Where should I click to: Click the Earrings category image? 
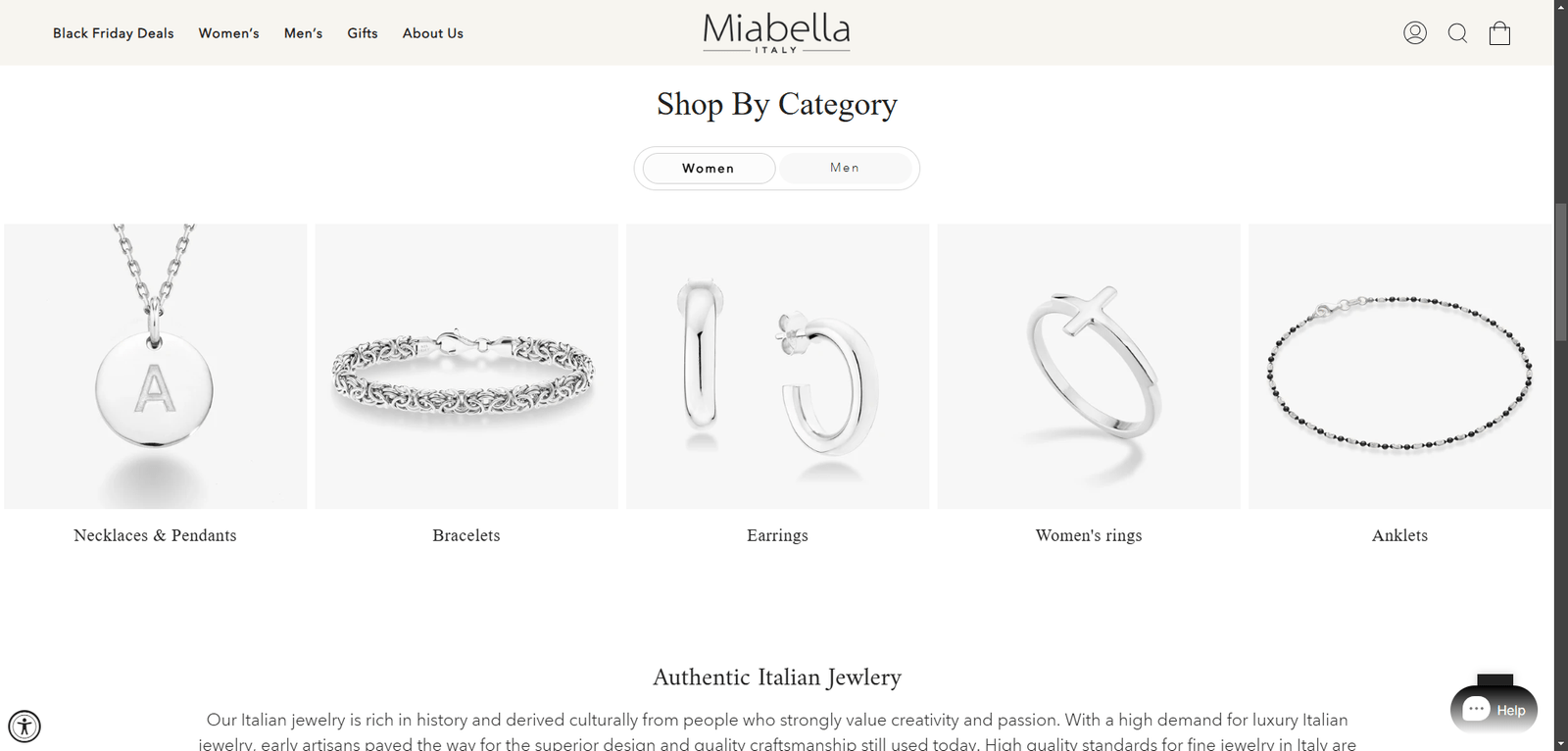(x=777, y=366)
